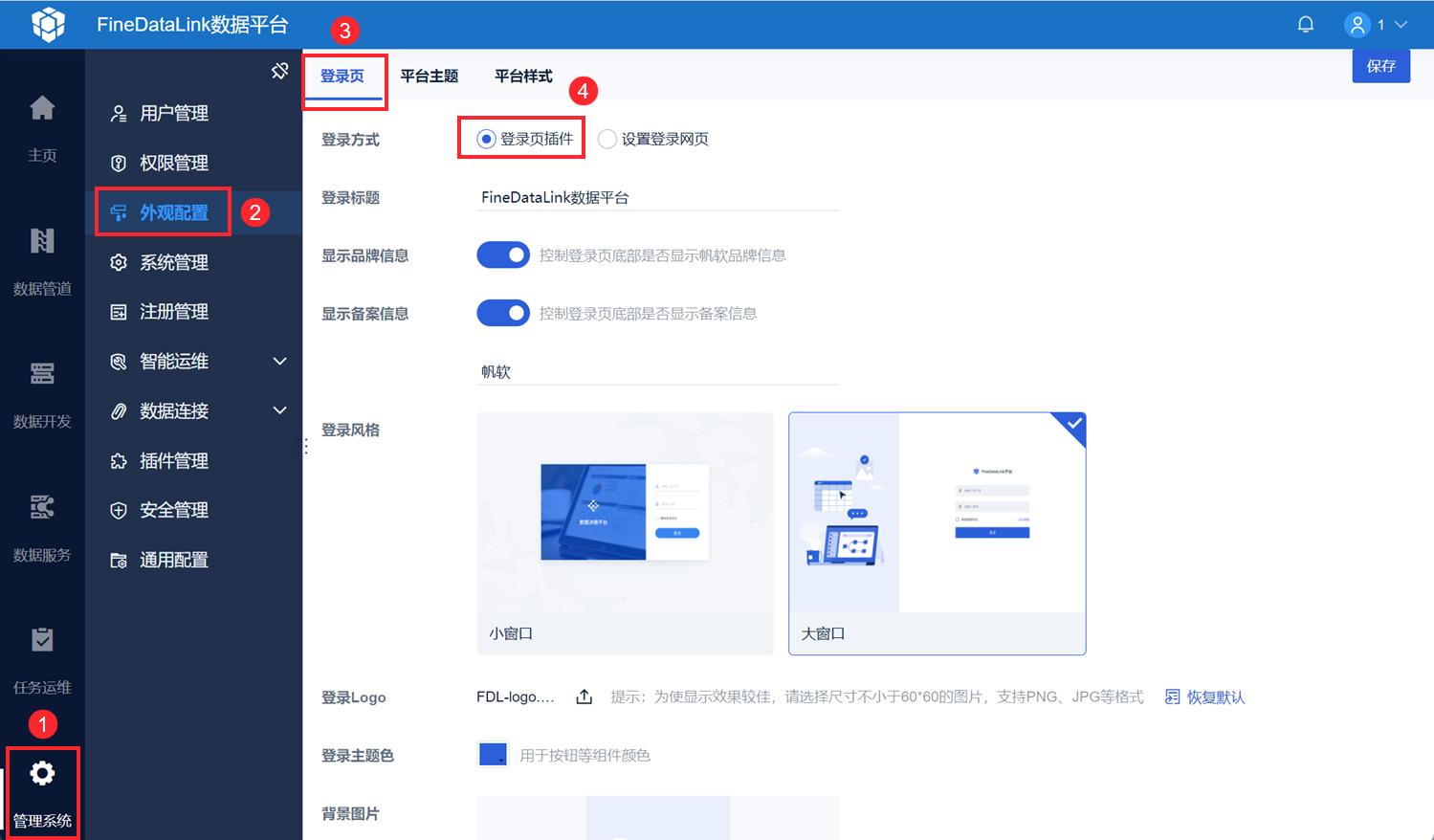Click the 用户管理 person icon

click(x=119, y=114)
